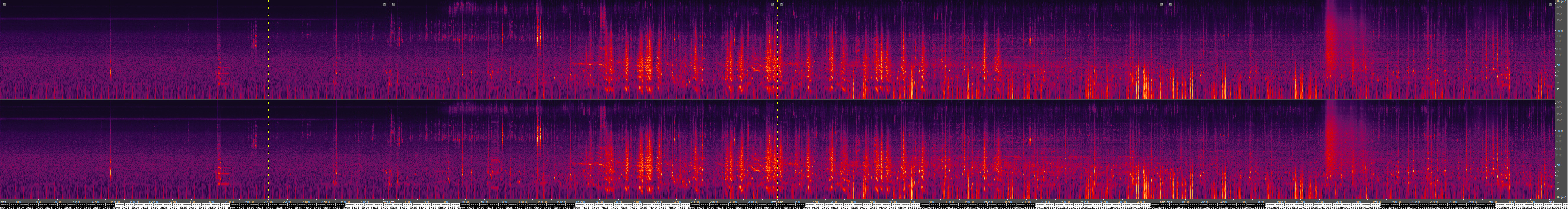Image resolution: width=1568 pixels, height=209 pixels.
Task: Click the end marker icon of the first segment
Action: click(384, 4)
